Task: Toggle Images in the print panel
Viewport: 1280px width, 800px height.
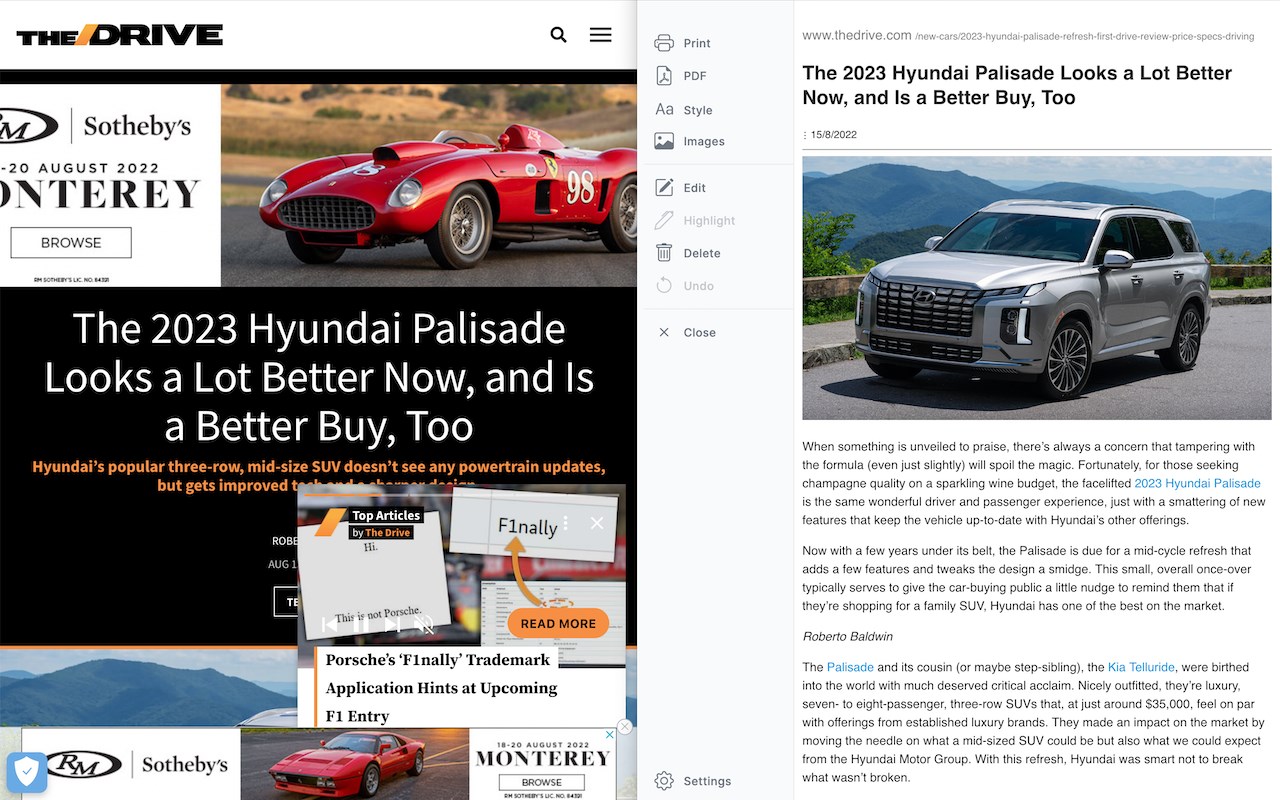Action: coord(664,141)
